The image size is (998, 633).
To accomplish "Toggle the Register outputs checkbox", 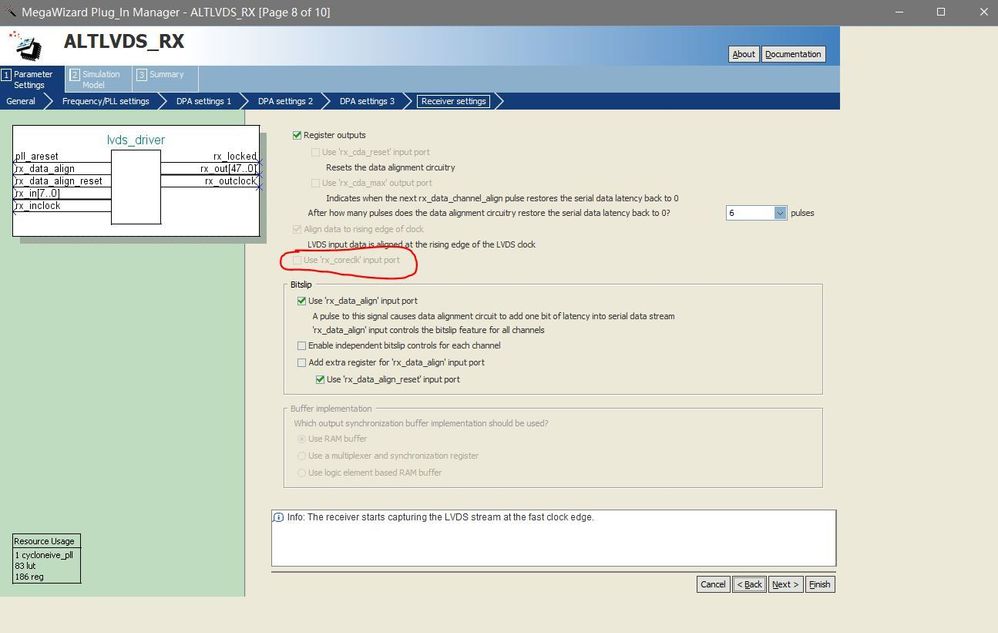I will pyautogui.click(x=297, y=135).
